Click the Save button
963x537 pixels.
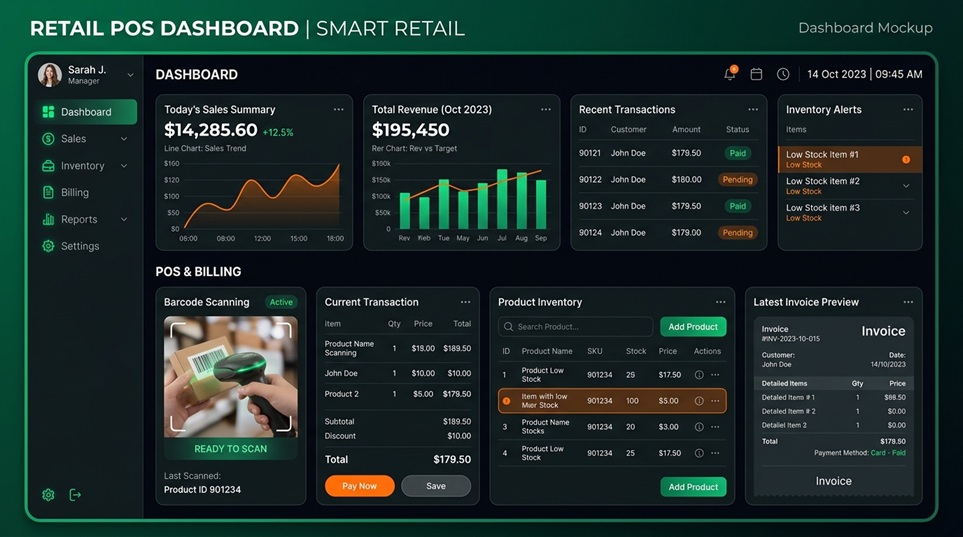436,486
